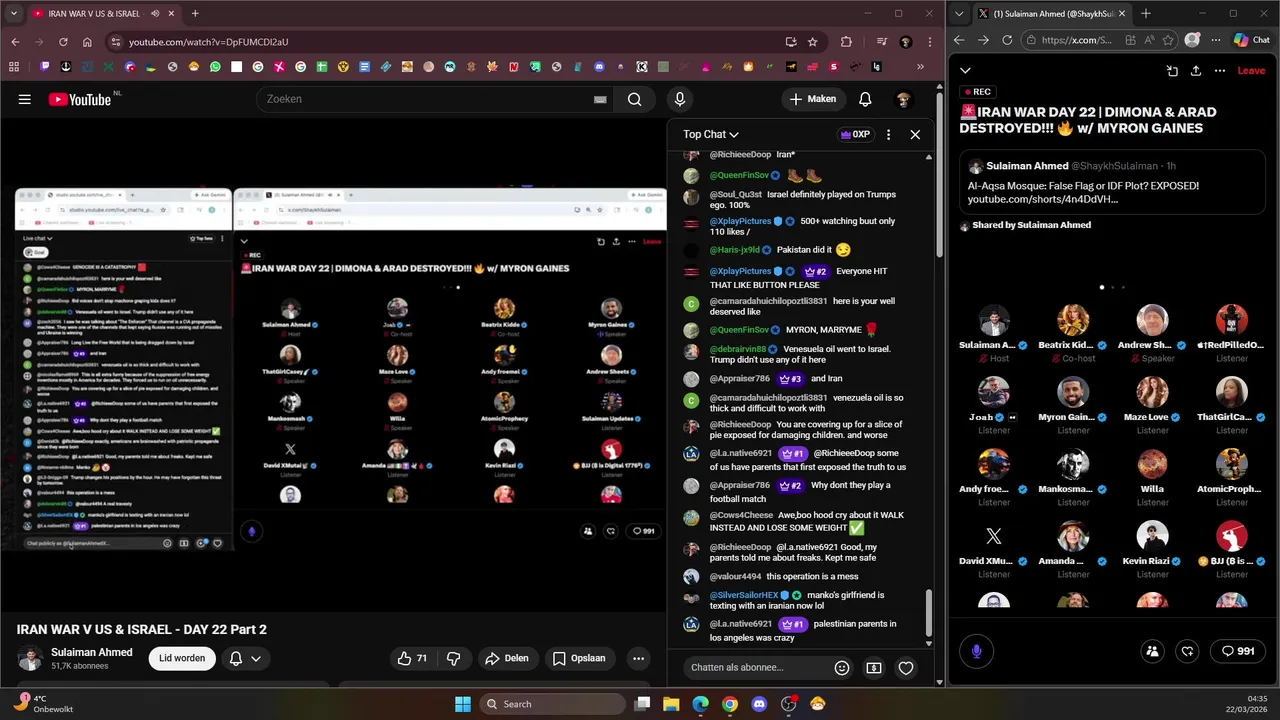
Task: Refresh the X page in Edge
Action: (1007, 40)
